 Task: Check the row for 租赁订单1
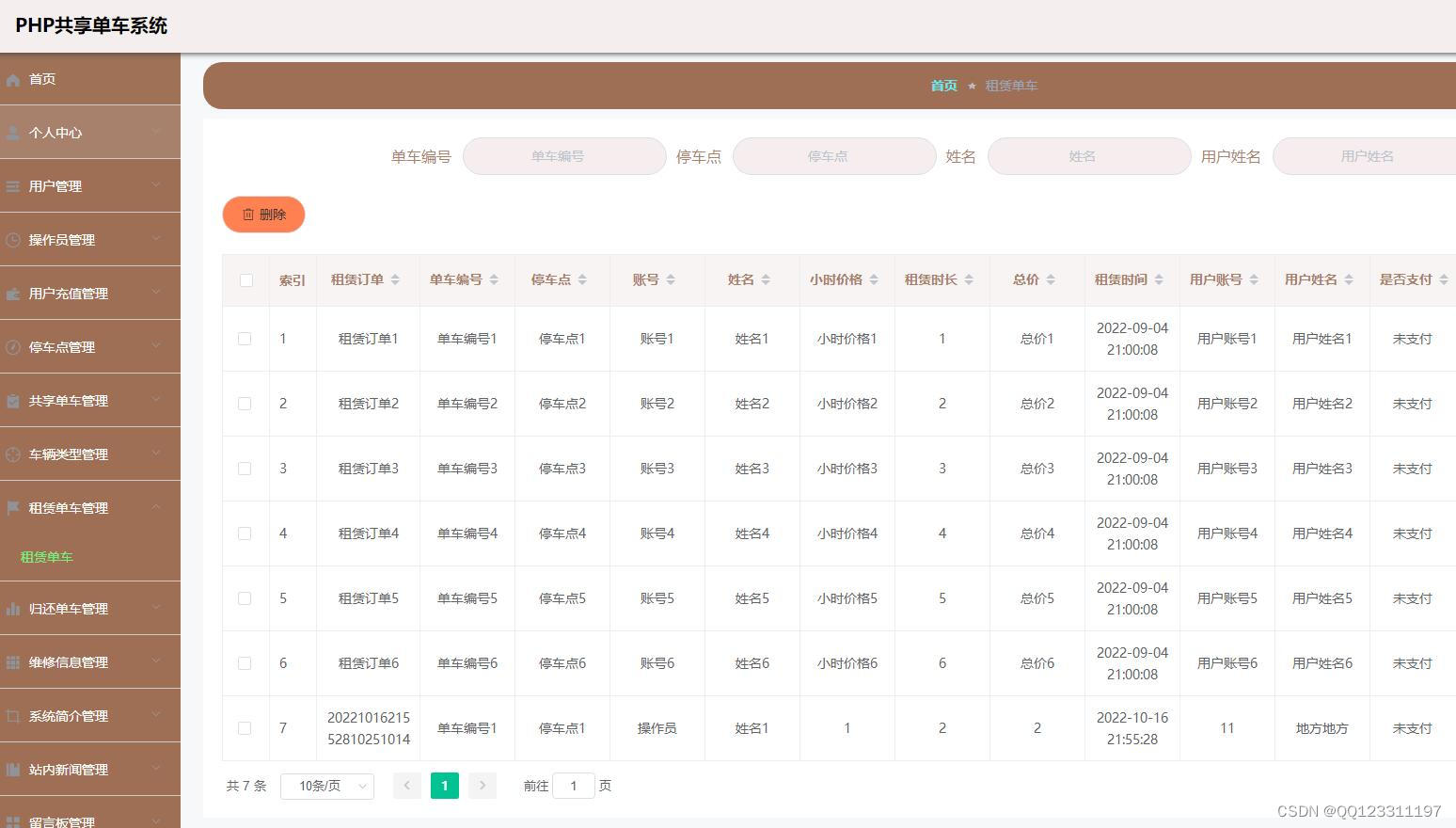pyautogui.click(x=245, y=339)
